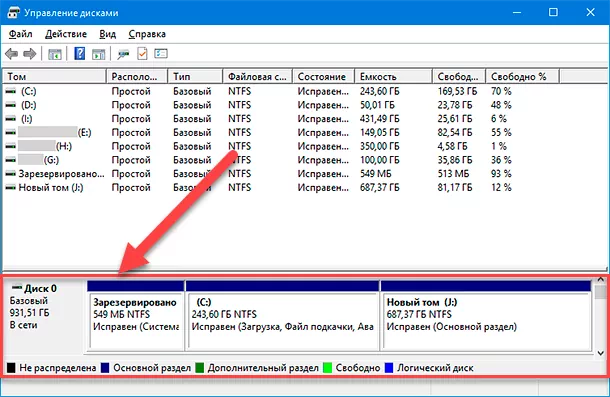Select the (C:) partition block on Диск 0

pyautogui.click(x=282, y=316)
